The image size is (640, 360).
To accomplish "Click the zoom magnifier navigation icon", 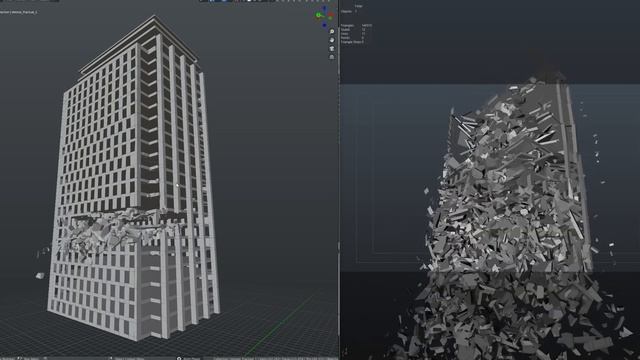I will click(x=332, y=31).
